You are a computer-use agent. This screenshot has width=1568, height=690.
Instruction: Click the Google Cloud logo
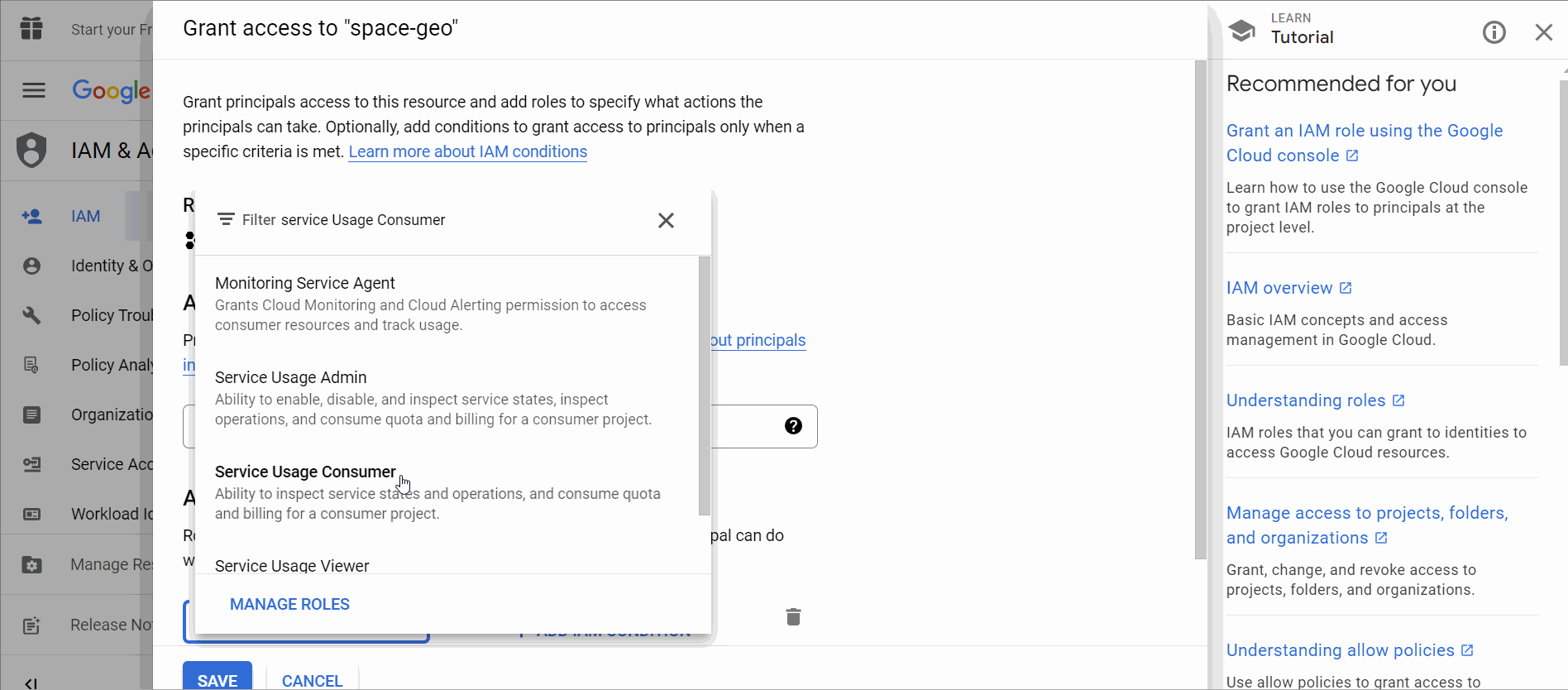coord(112,91)
